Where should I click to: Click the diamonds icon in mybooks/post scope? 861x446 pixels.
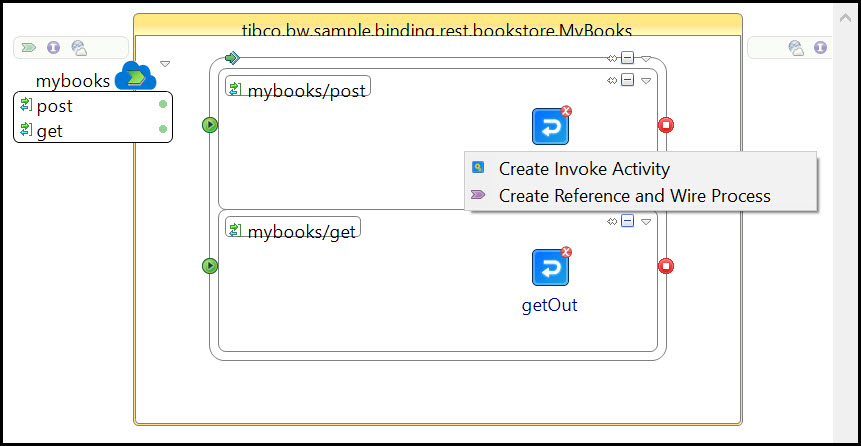pos(612,81)
